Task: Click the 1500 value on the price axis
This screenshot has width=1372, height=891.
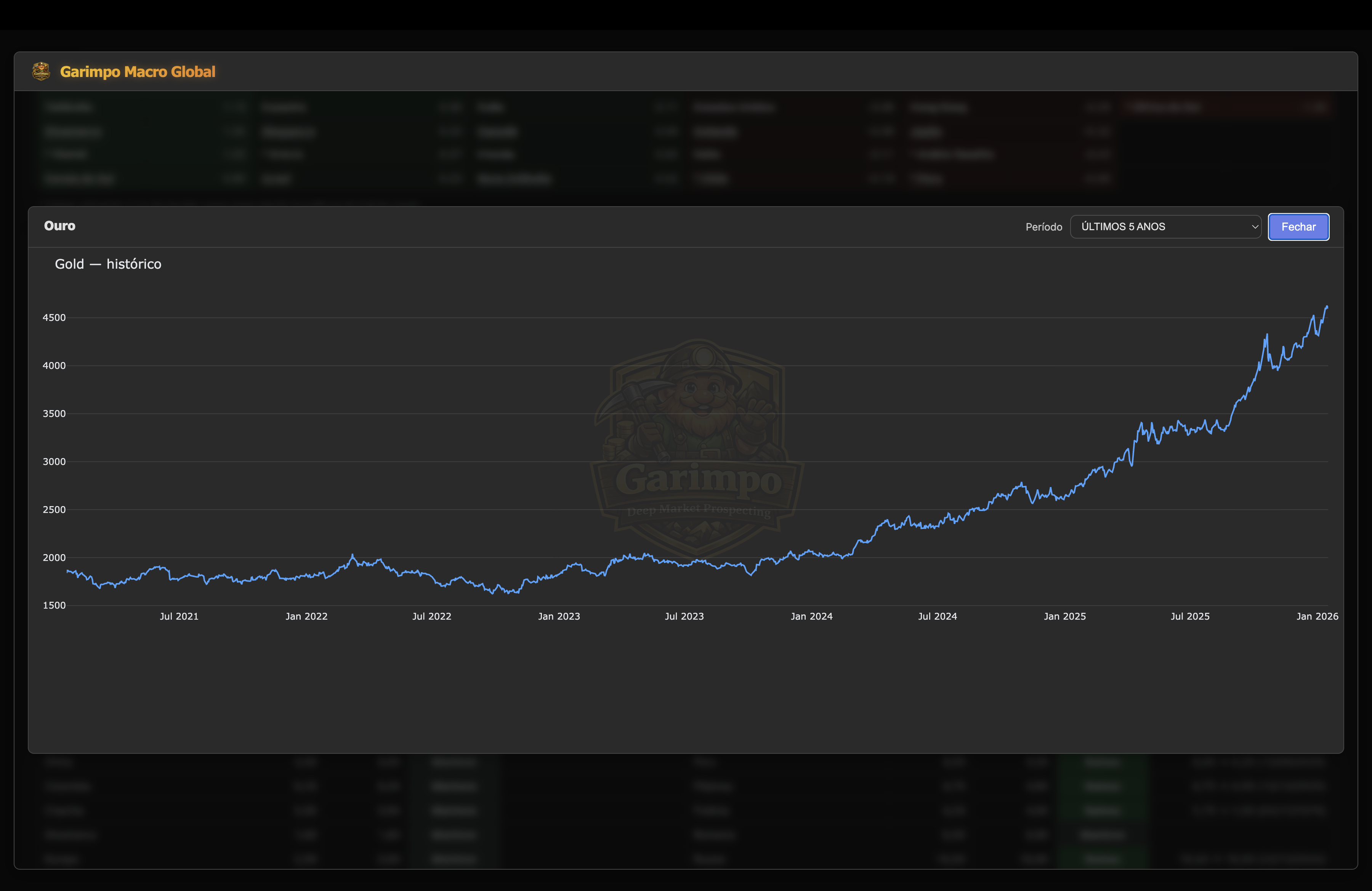Action: (55, 605)
